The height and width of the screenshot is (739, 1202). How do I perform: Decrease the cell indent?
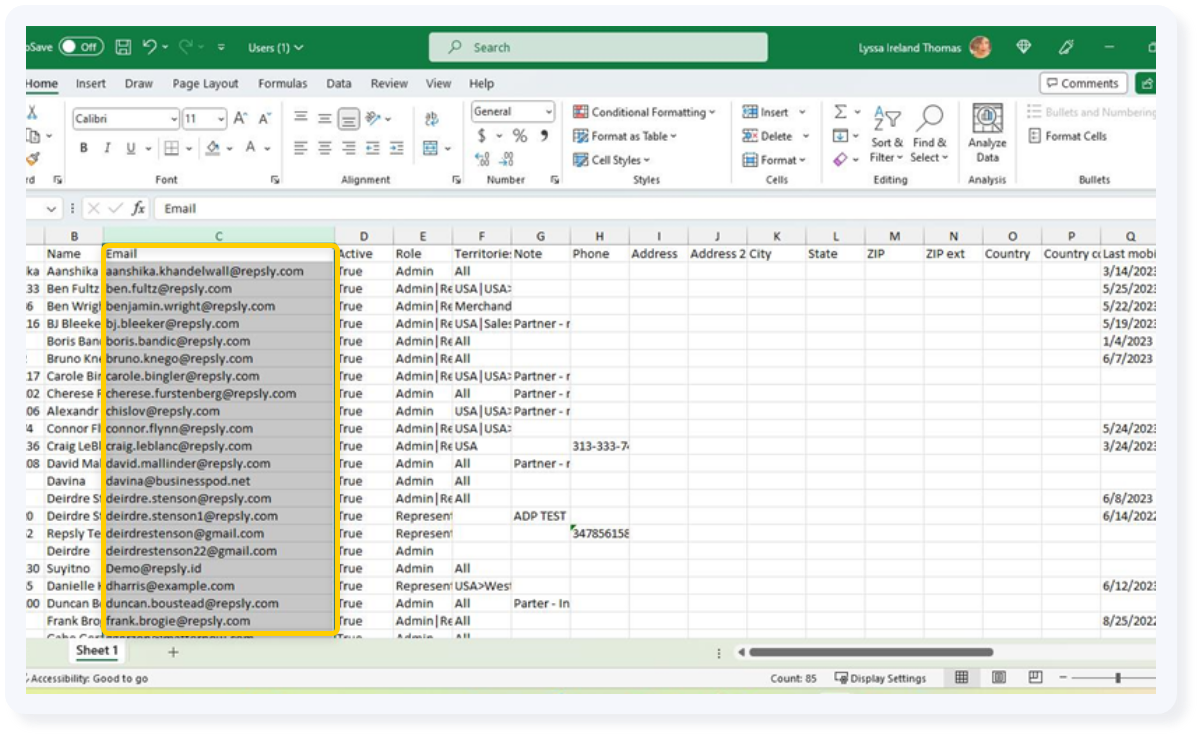coord(373,148)
